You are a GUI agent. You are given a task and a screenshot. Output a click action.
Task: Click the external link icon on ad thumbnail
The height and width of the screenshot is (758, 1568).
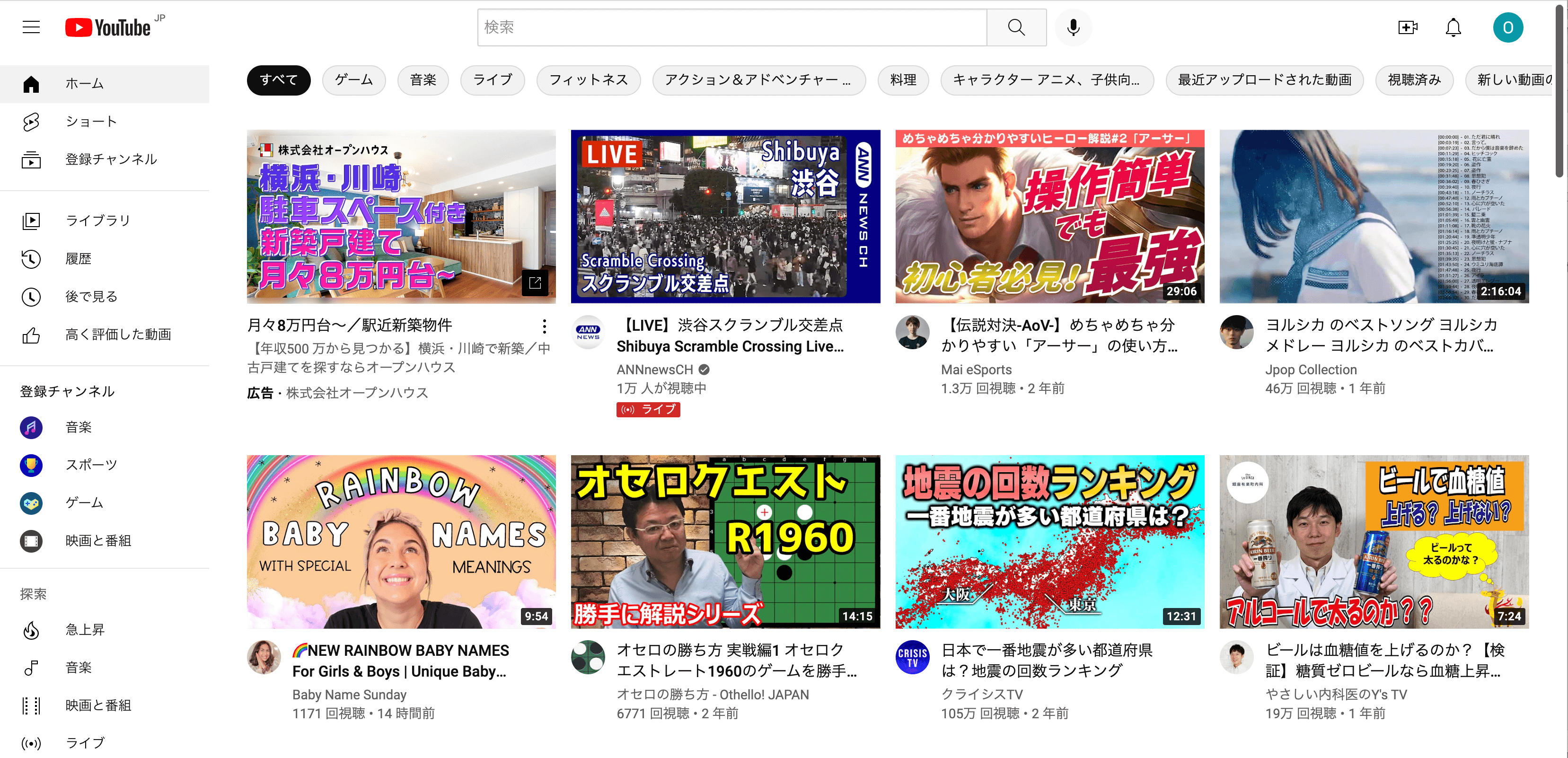[x=535, y=282]
